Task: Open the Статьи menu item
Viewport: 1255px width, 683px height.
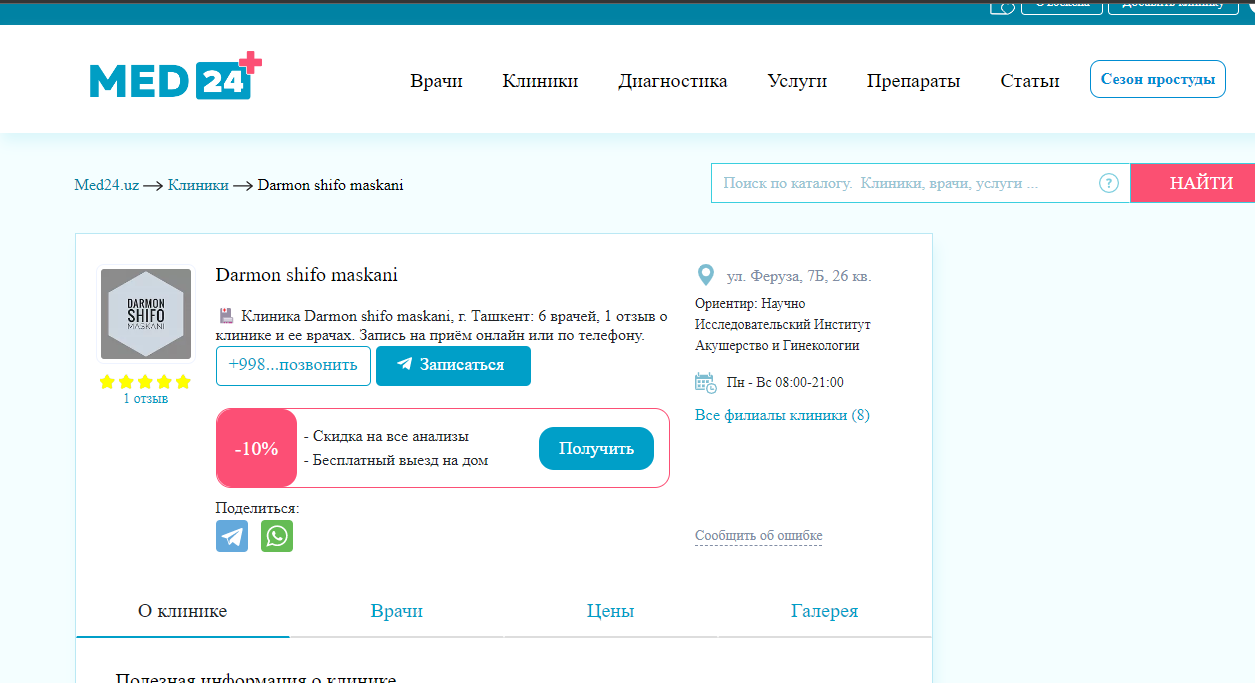Action: click(1030, 81)
